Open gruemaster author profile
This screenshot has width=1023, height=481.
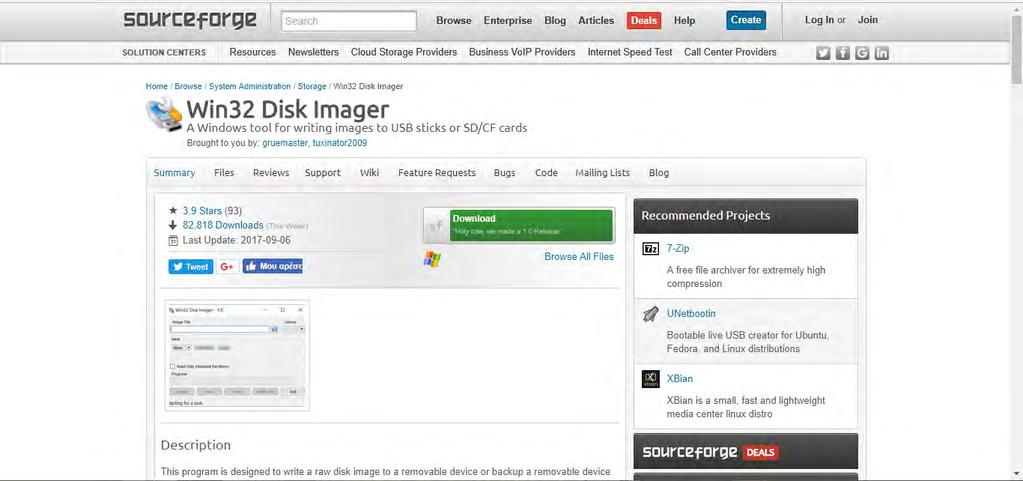click(284, 143)
